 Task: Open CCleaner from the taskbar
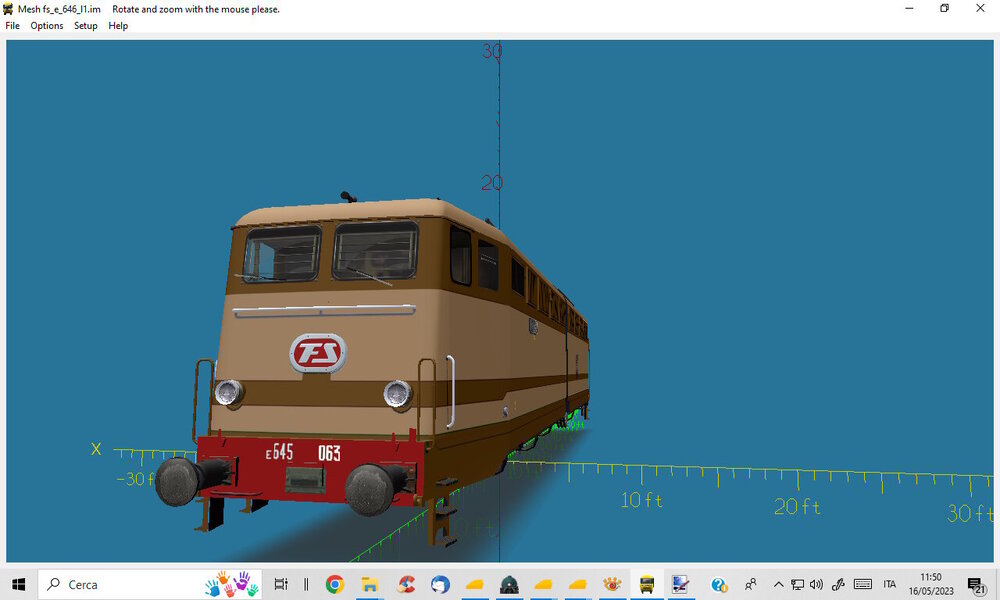click(406, 584)
